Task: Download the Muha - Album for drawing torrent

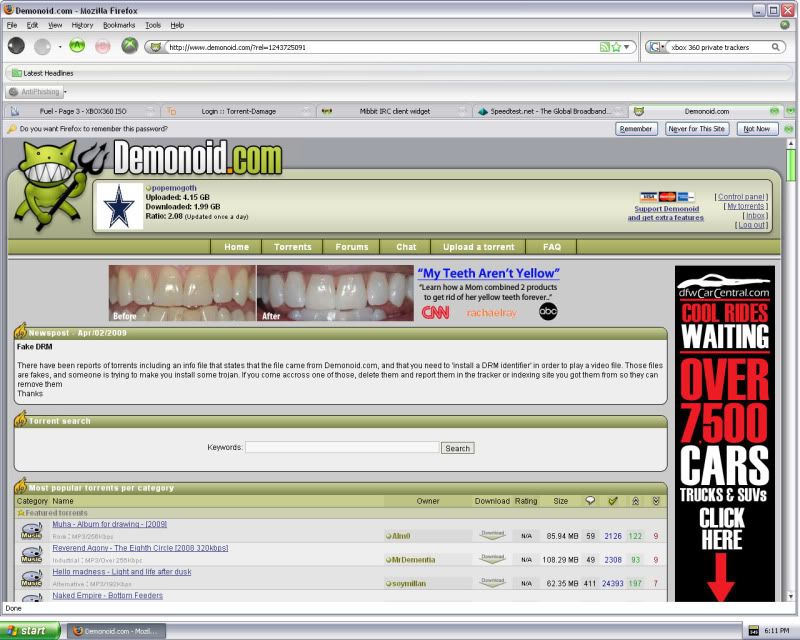Action: [x=492, y=535]
